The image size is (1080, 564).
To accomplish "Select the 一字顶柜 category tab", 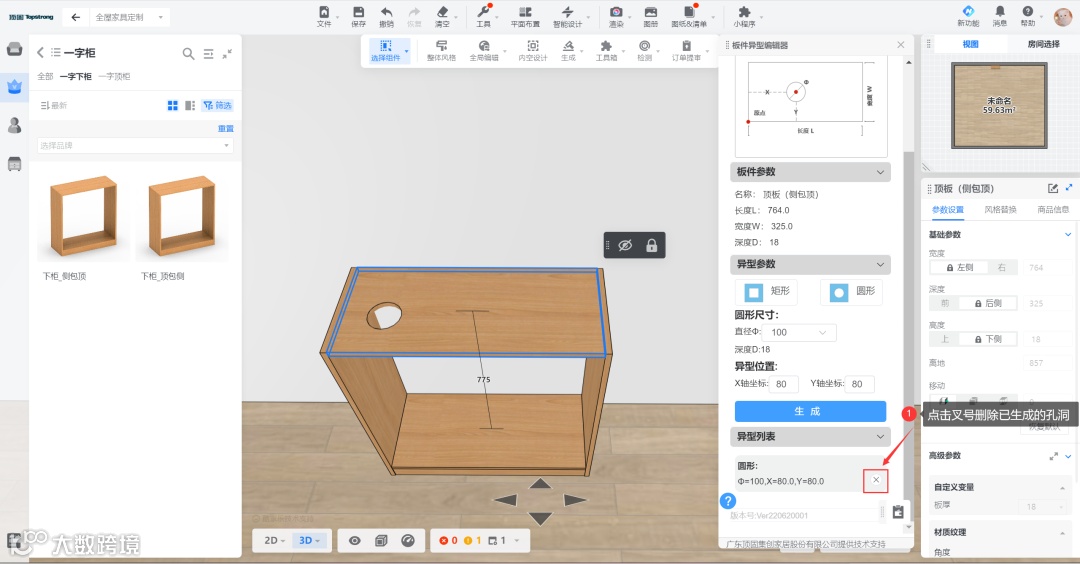I will (113, 77).
